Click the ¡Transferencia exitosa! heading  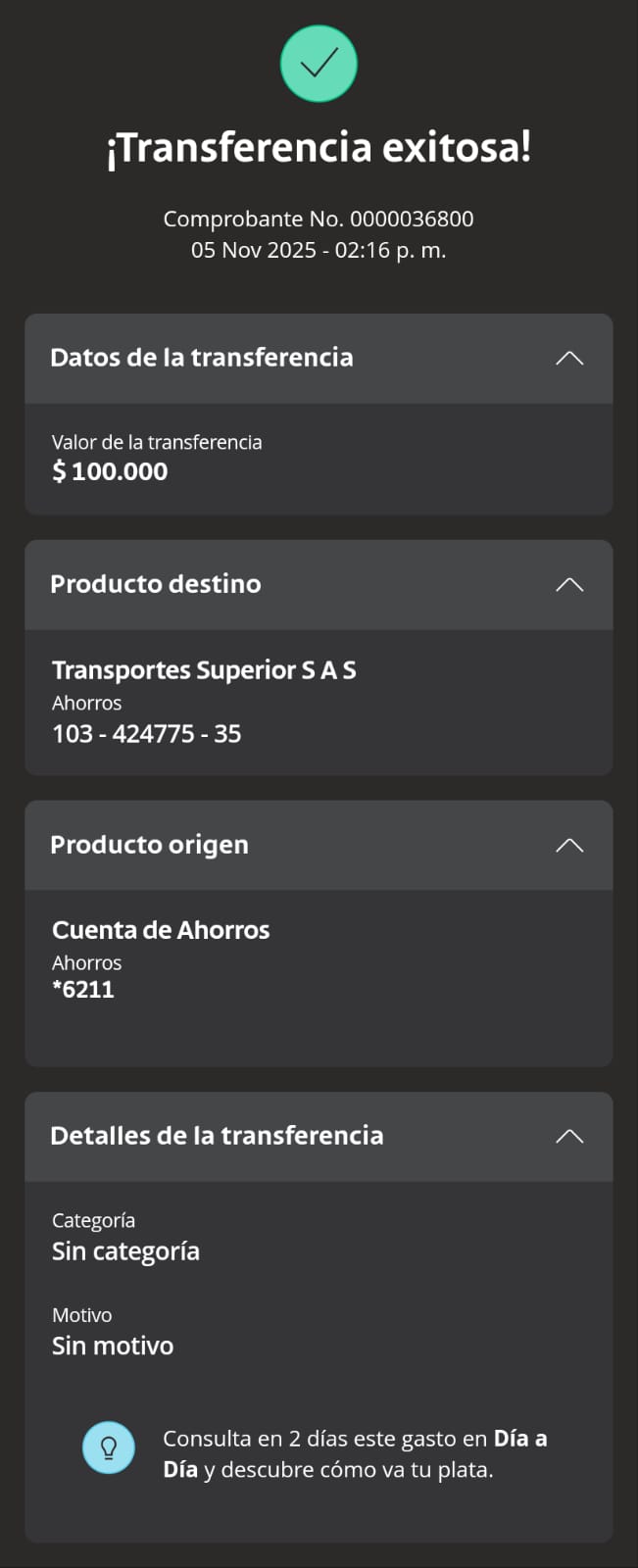click(x=319, y=148)
